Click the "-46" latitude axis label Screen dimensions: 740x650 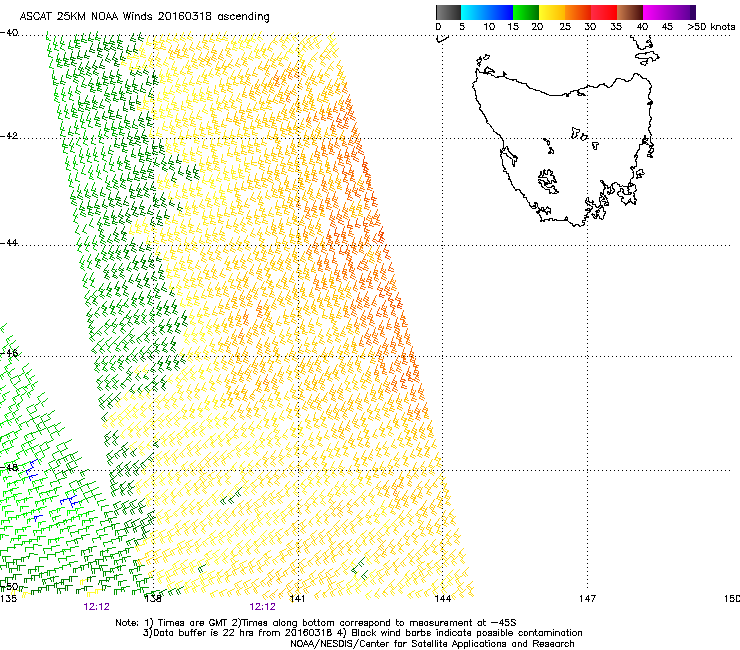9,353
